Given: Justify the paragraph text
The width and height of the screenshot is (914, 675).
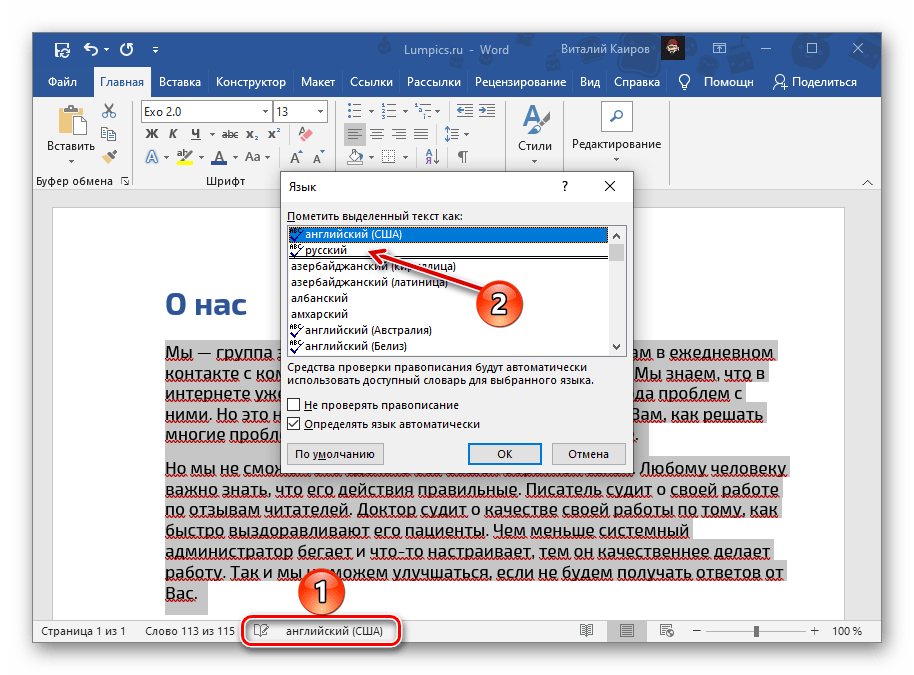Looking at the screenshot, I should coord(421,134).
